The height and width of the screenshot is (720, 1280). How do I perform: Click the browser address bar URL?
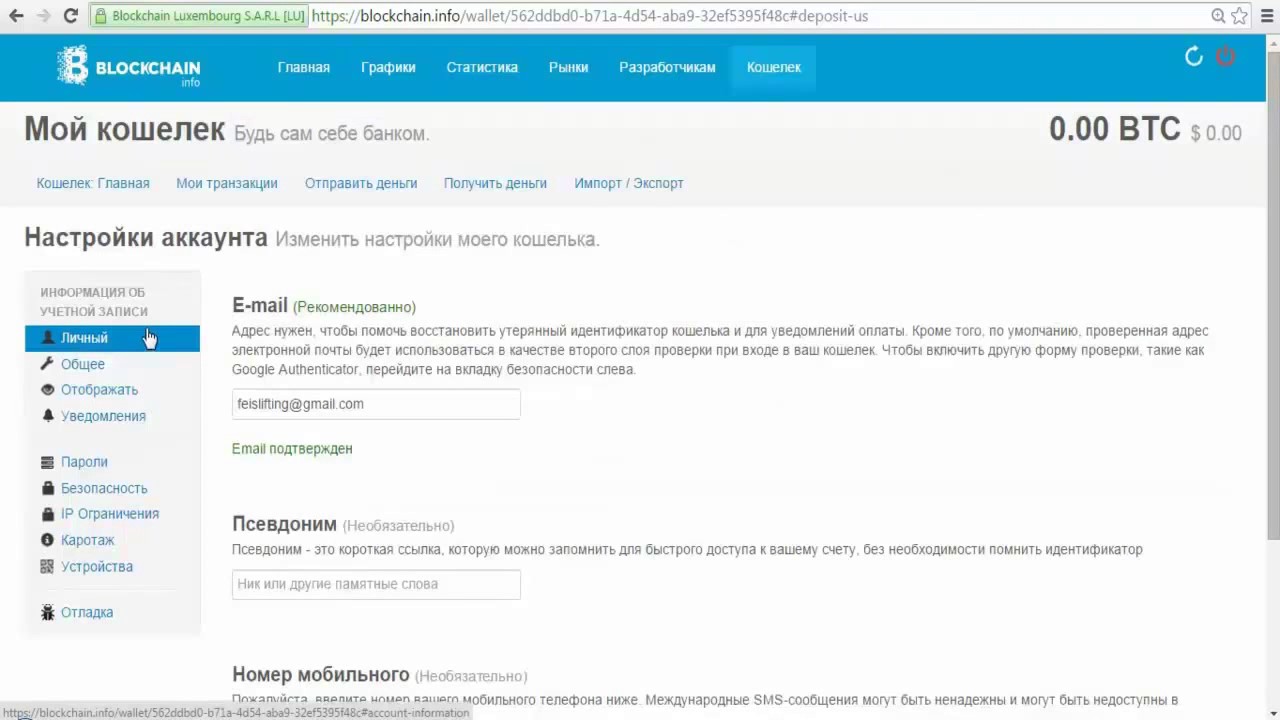590,16
